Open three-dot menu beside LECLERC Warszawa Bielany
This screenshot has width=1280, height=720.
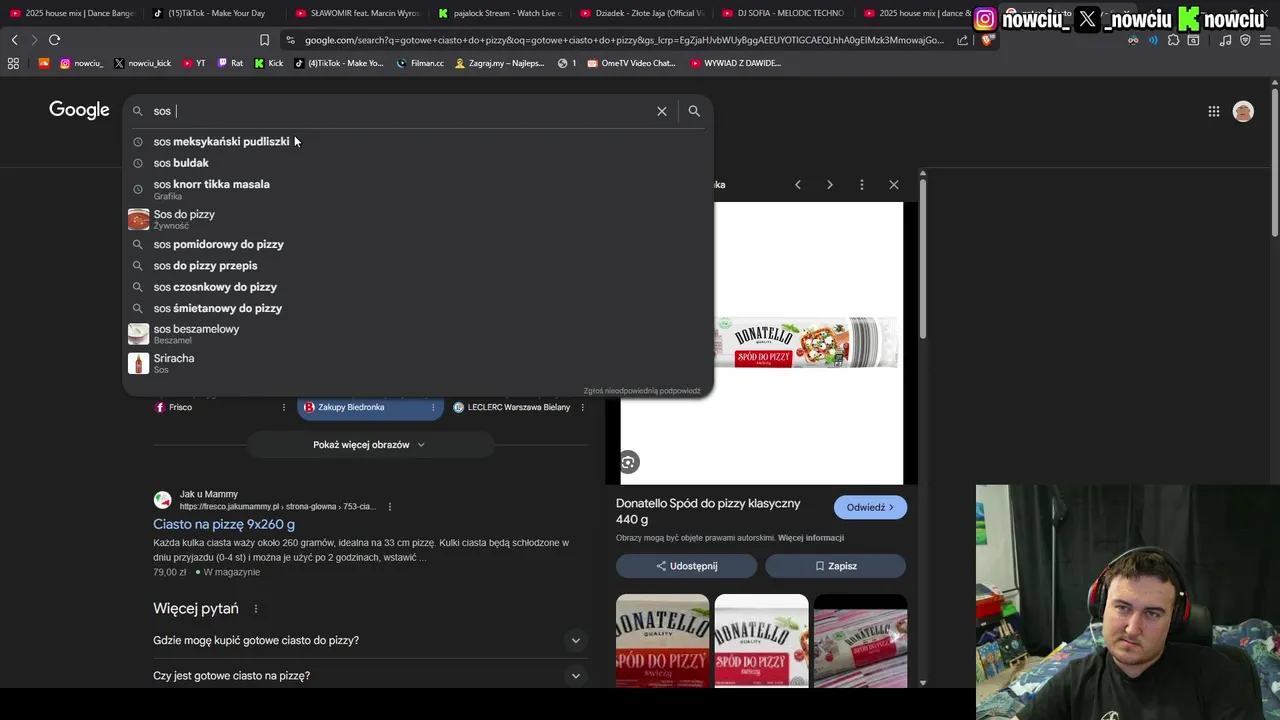point(582,407)
